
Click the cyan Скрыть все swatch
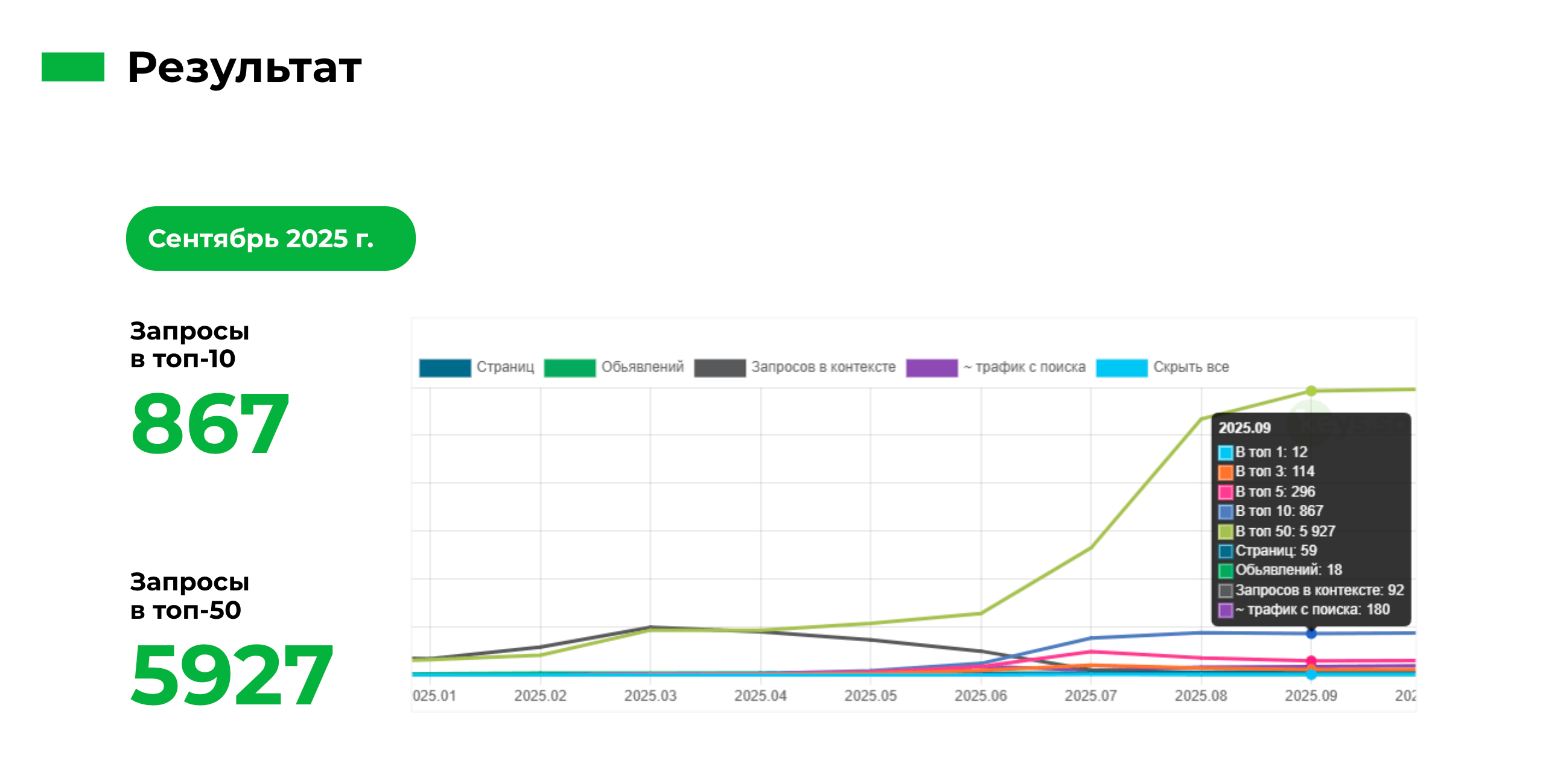click(x=1122, y=367)
